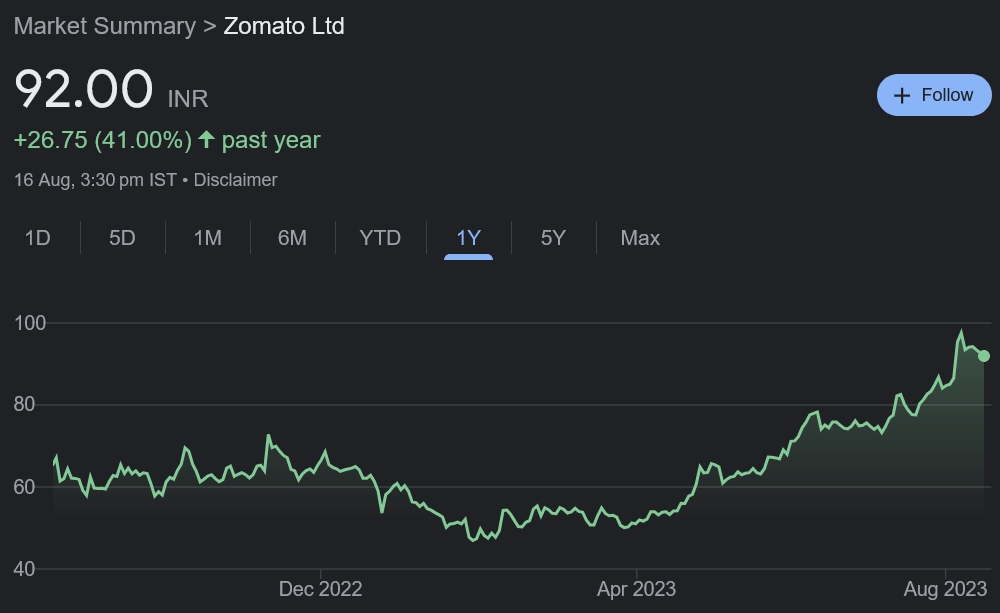Select the 5D time range tab
1000x613 pixels.
122,238
